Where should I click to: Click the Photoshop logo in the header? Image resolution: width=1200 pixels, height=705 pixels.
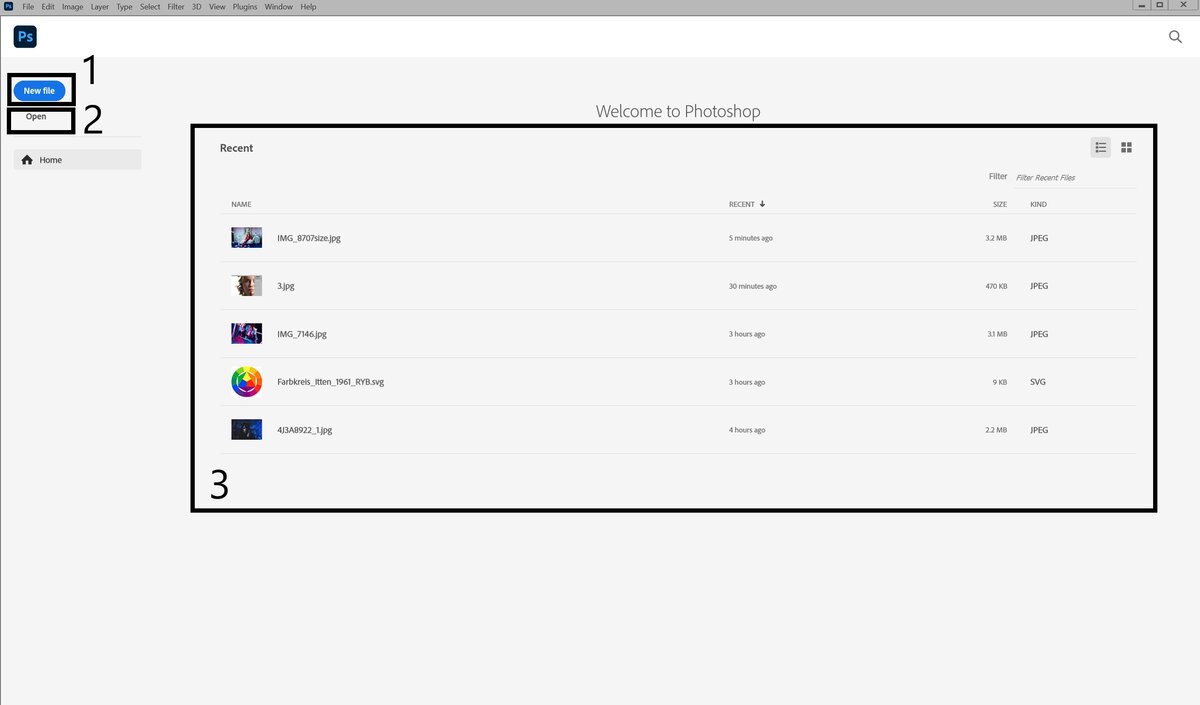(x=25, y=37)
